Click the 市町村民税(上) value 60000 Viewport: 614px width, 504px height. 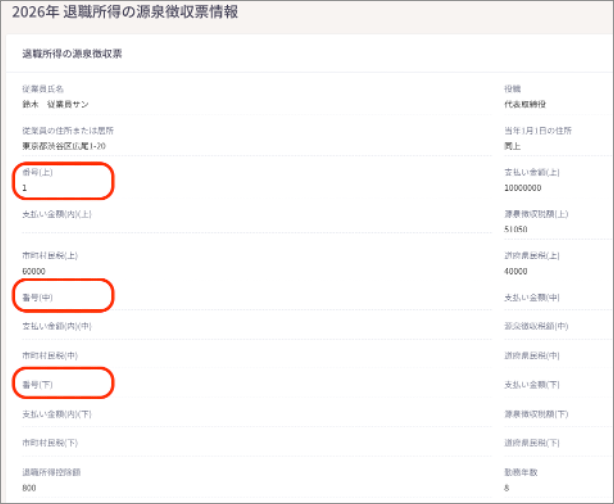click(x=34, y=271)
